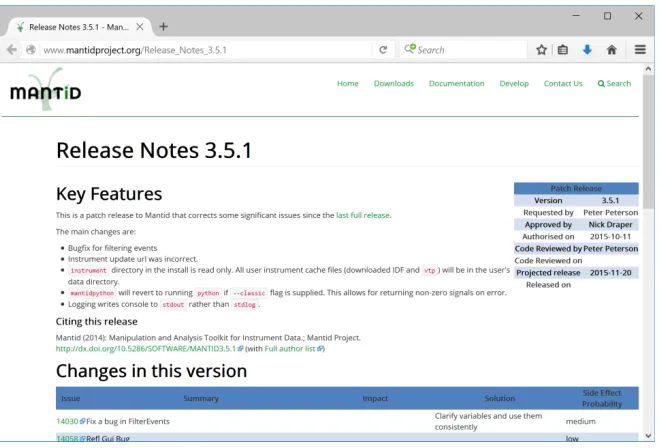Screen dimensions: 662x448
Task: Click 'Bugfix for filtering events' bullet
Action: pyautogui.click(x=112, y=248)
